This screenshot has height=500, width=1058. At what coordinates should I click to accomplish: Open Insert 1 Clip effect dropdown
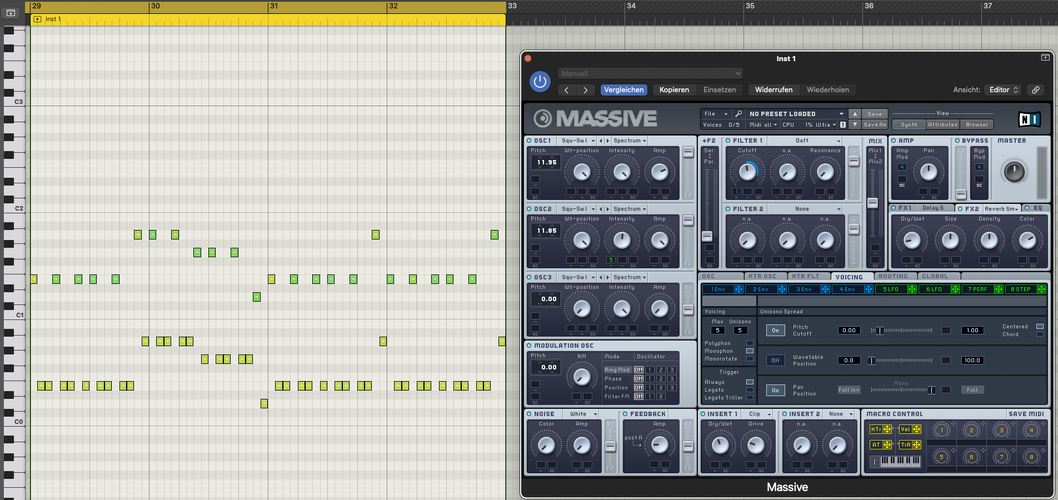pos(758,414)
